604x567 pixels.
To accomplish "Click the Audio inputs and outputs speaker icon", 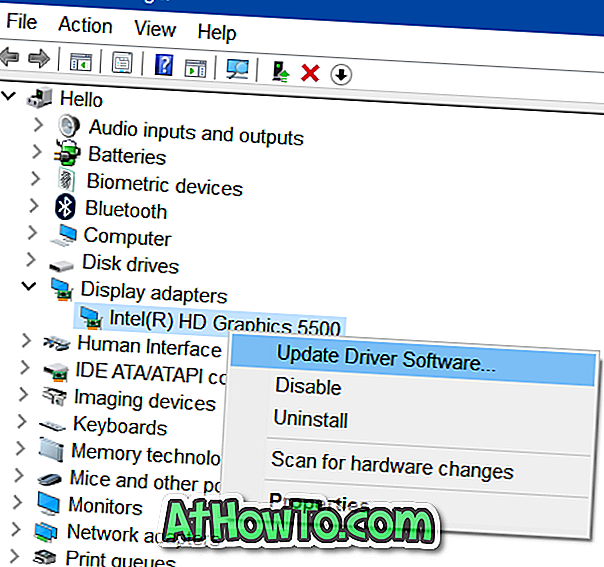I will (69, 126).
